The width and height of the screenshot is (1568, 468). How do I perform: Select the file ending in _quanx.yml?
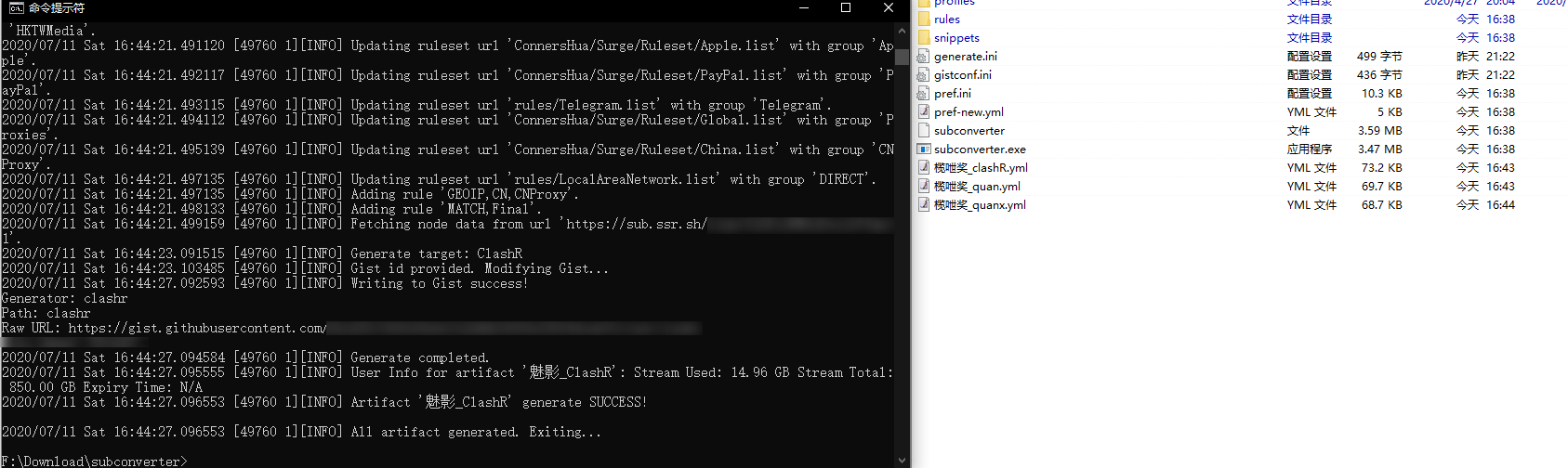tap(980, 204)
